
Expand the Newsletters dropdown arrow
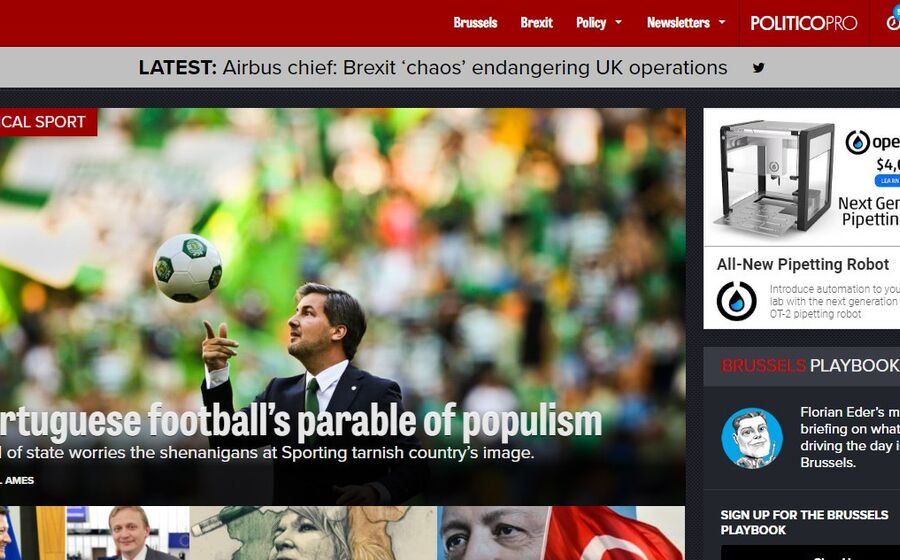pyautogui.click(x=722, y=22)
